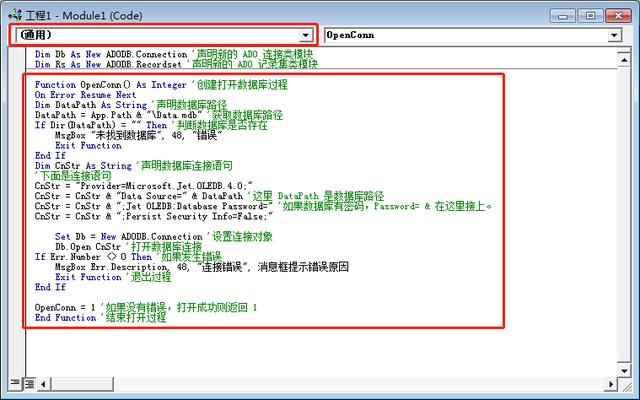
Task: Open the OpenConn procedure dropdown arrow
Action: (x=614, y=36)
